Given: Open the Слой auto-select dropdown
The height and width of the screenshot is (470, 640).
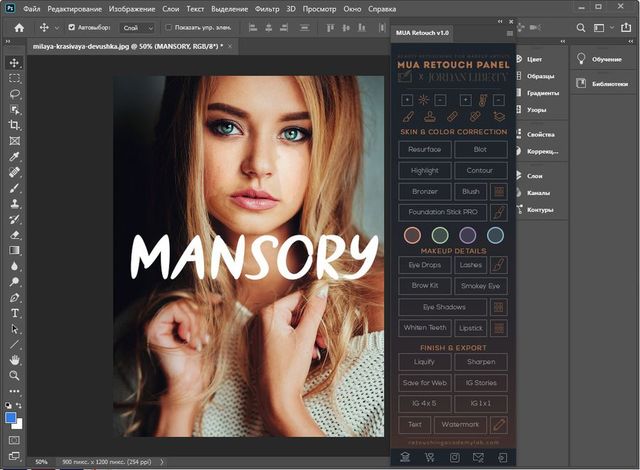Looking at the screenshot, I should point(136,28).
